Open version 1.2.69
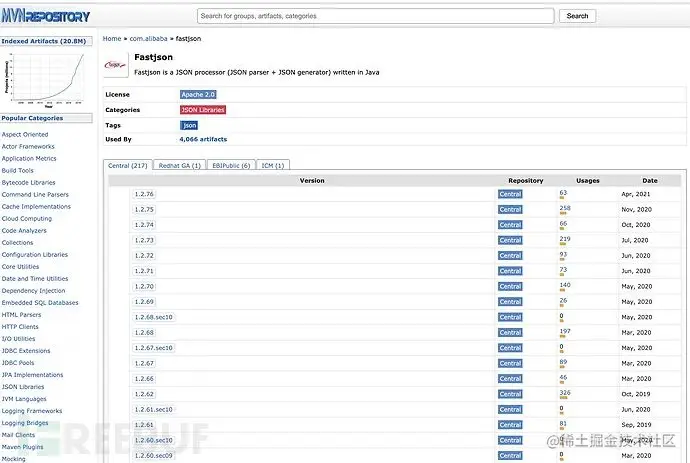 pyautogui.click(x=144, y=302)
